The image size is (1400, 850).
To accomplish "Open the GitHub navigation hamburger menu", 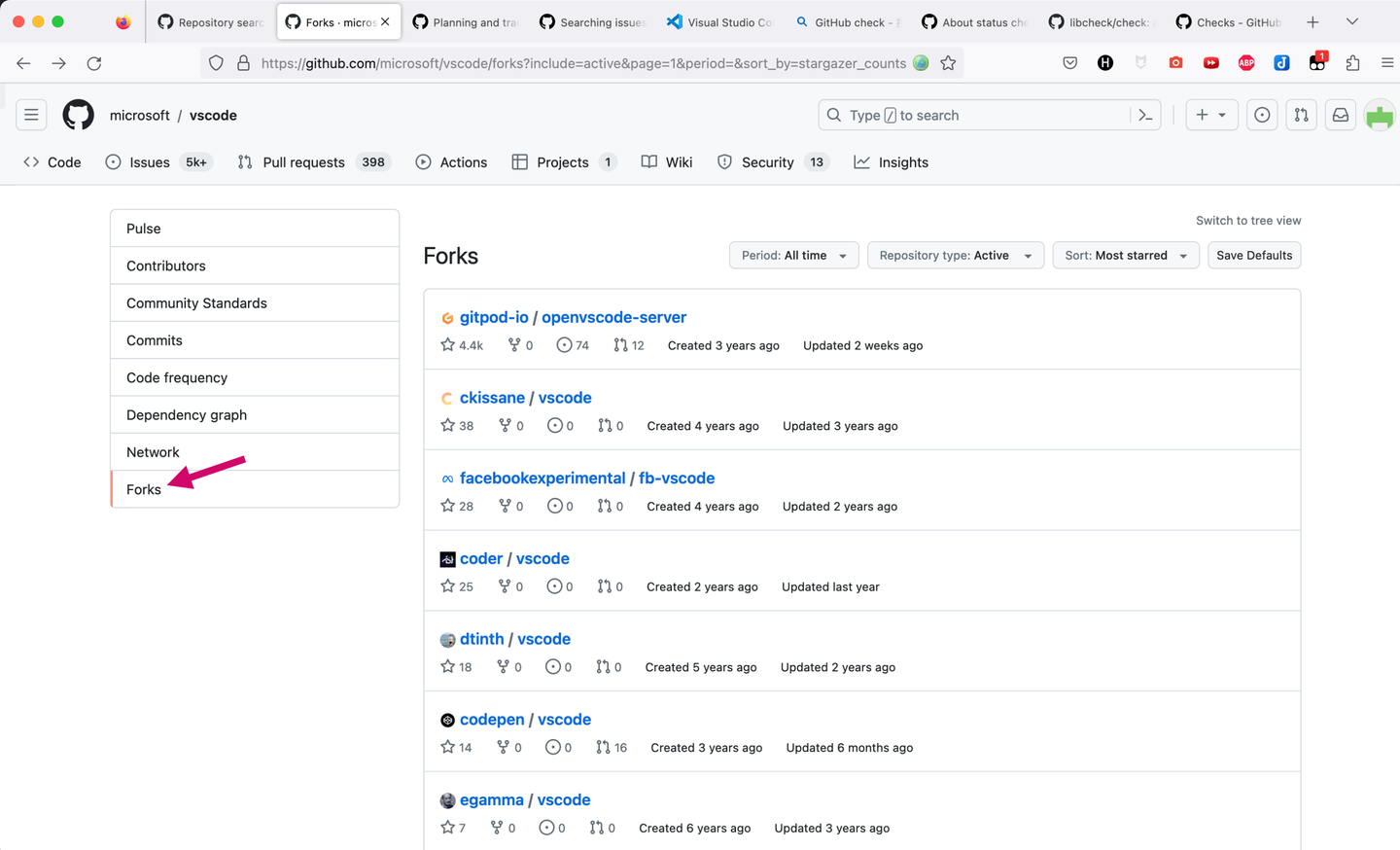I will click(31, 115).
